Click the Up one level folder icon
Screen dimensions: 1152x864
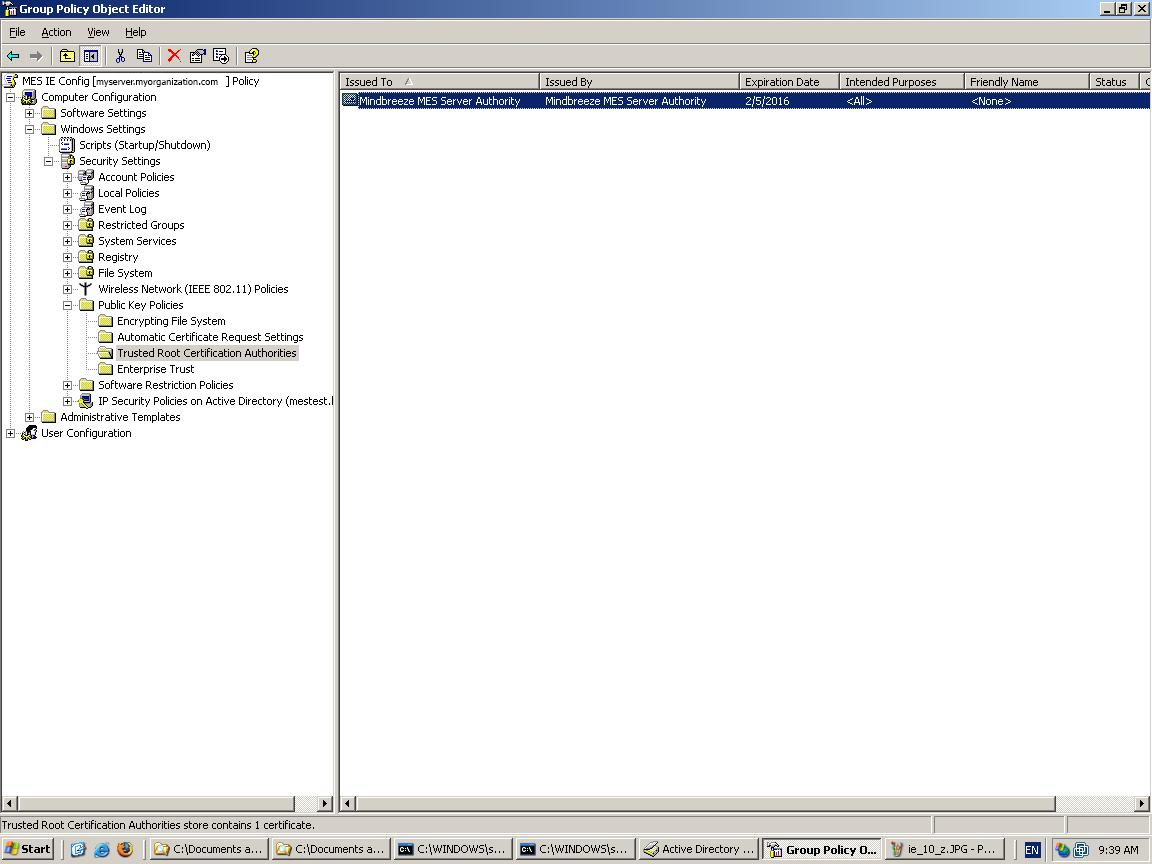(x=67, y=56)
